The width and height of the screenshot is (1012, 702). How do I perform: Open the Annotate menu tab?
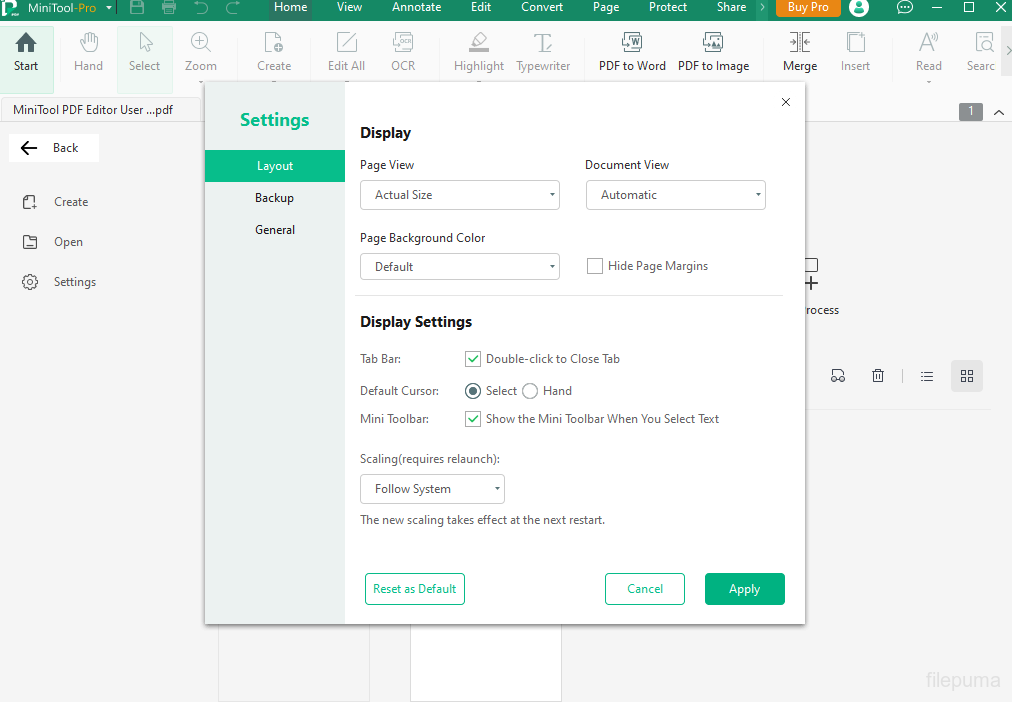[416, 7]
